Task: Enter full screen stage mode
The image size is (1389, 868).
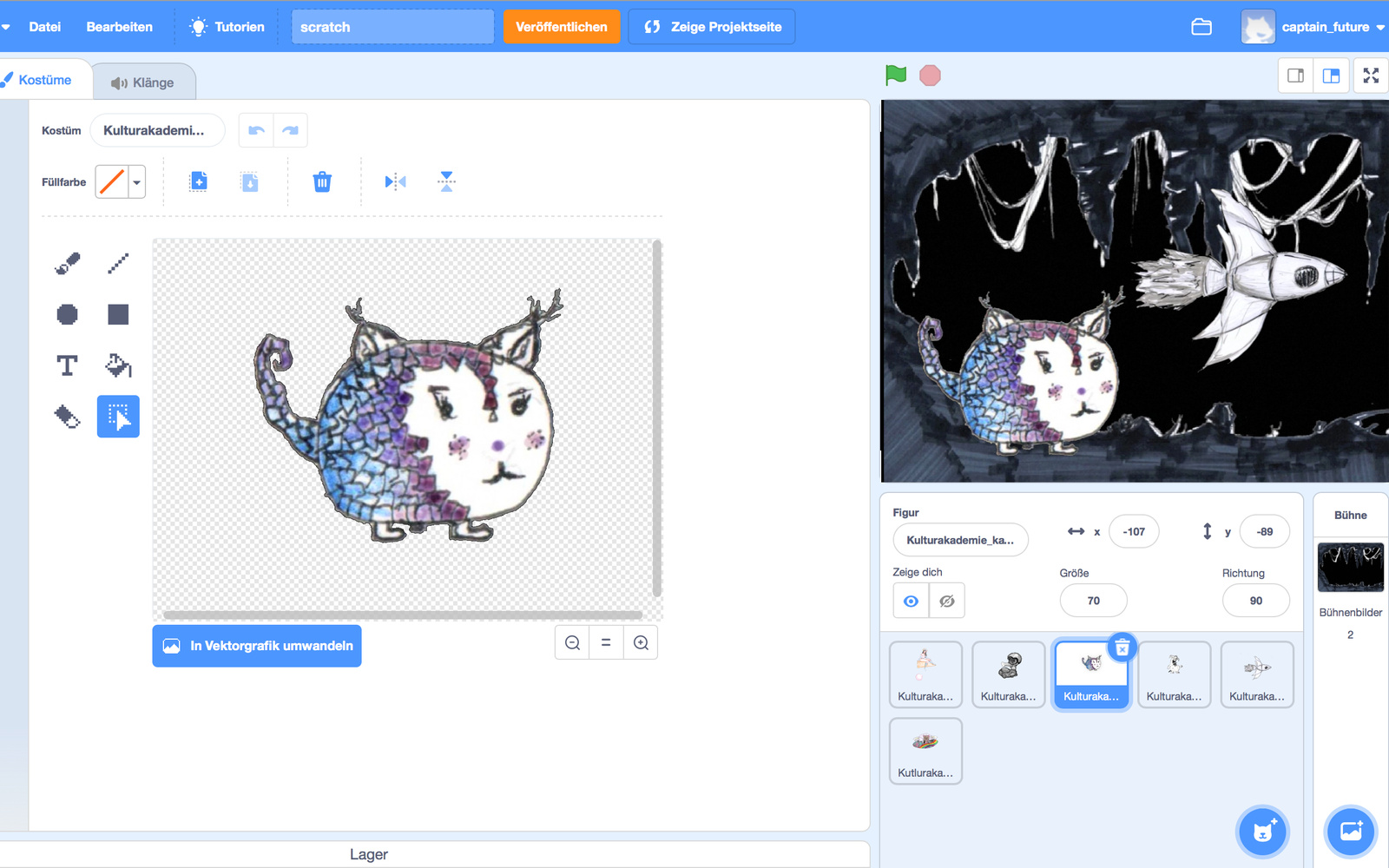Action: click(x=1371, y=76)
